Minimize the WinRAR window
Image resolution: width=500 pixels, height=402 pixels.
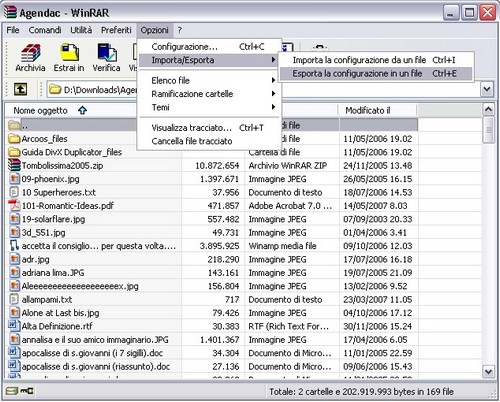451,13
